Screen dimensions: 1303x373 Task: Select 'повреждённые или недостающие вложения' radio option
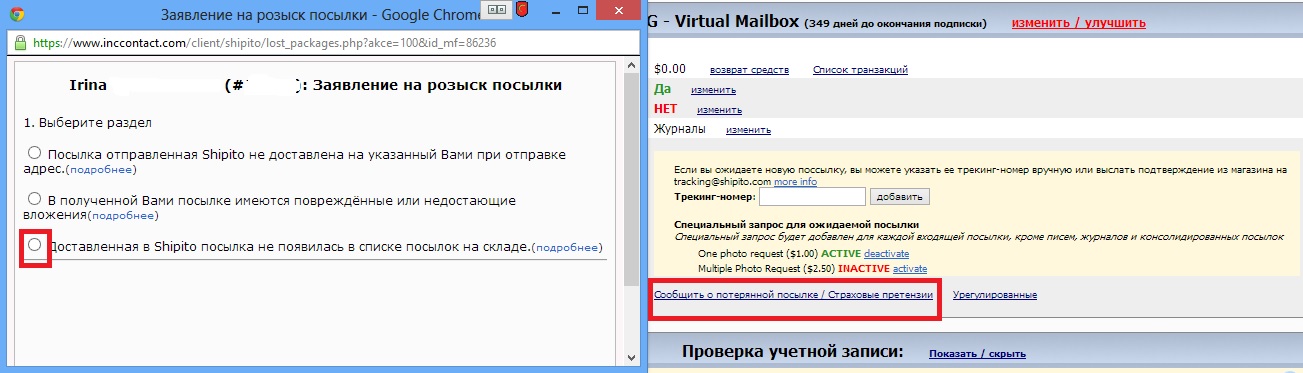[x=35, y=198]
